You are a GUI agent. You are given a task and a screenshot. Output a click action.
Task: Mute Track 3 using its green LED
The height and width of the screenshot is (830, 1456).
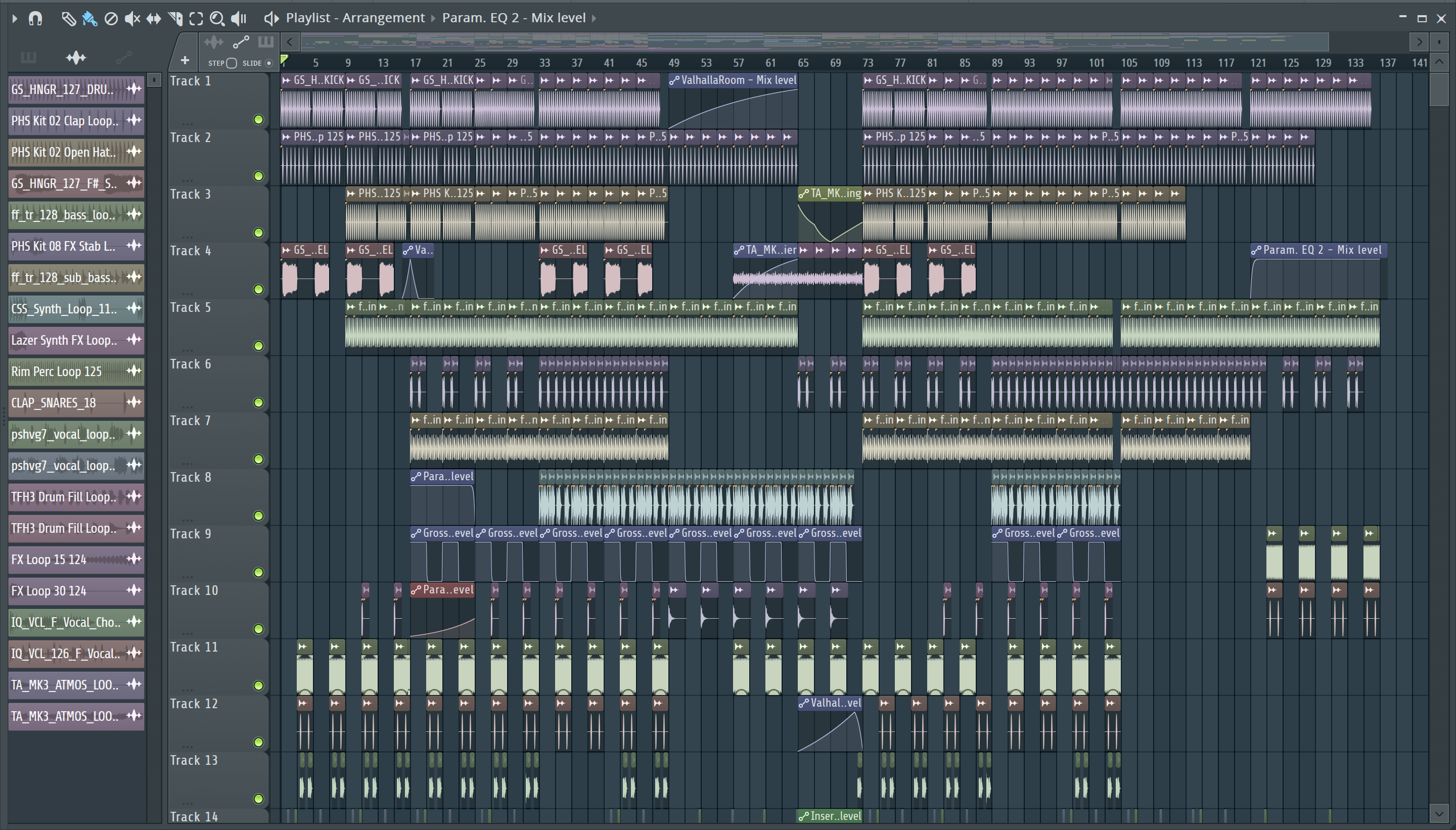258,233
